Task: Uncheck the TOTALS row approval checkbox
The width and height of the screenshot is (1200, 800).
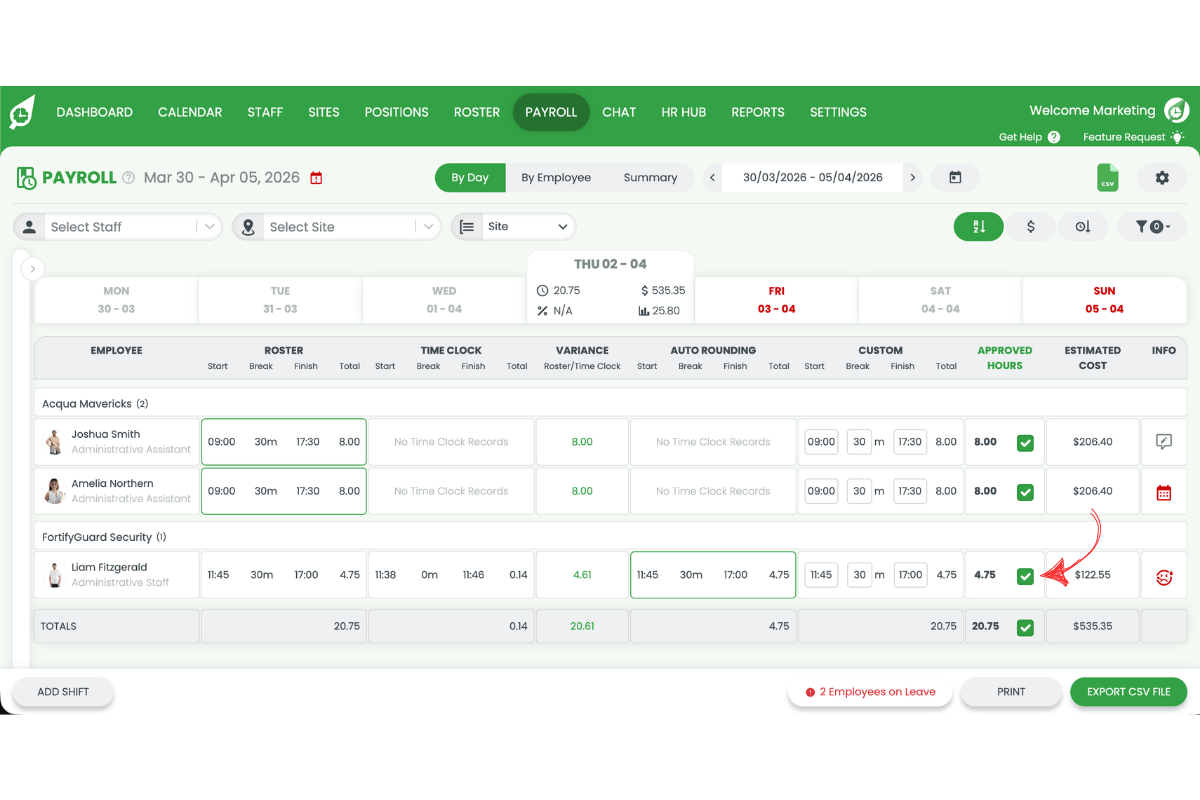Action: pos(1025,627)
